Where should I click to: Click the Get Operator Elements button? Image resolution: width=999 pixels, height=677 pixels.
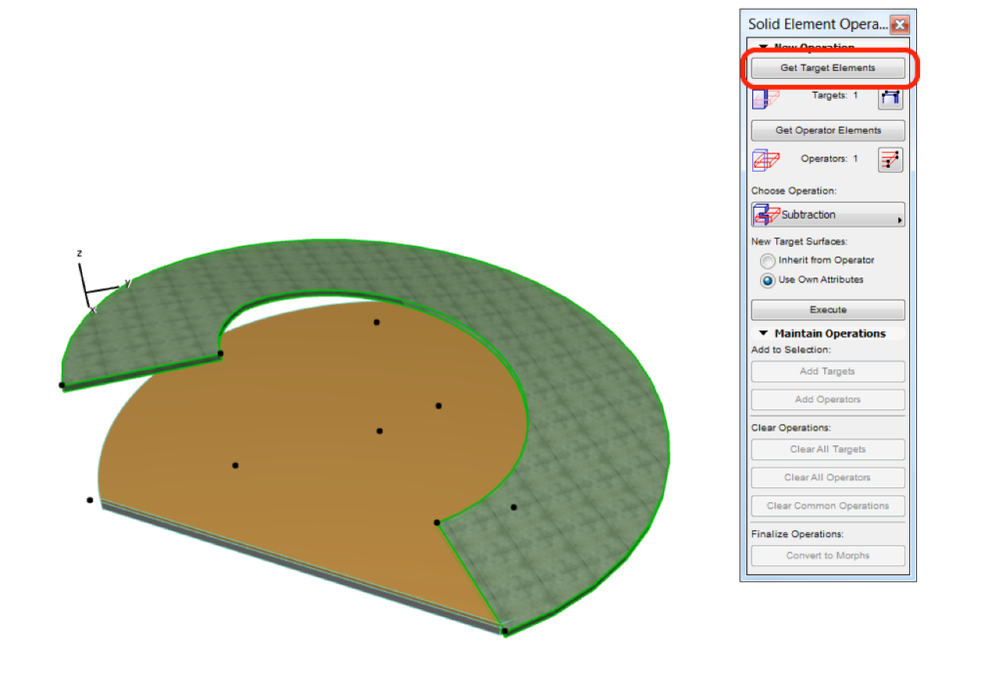(828, 130)
